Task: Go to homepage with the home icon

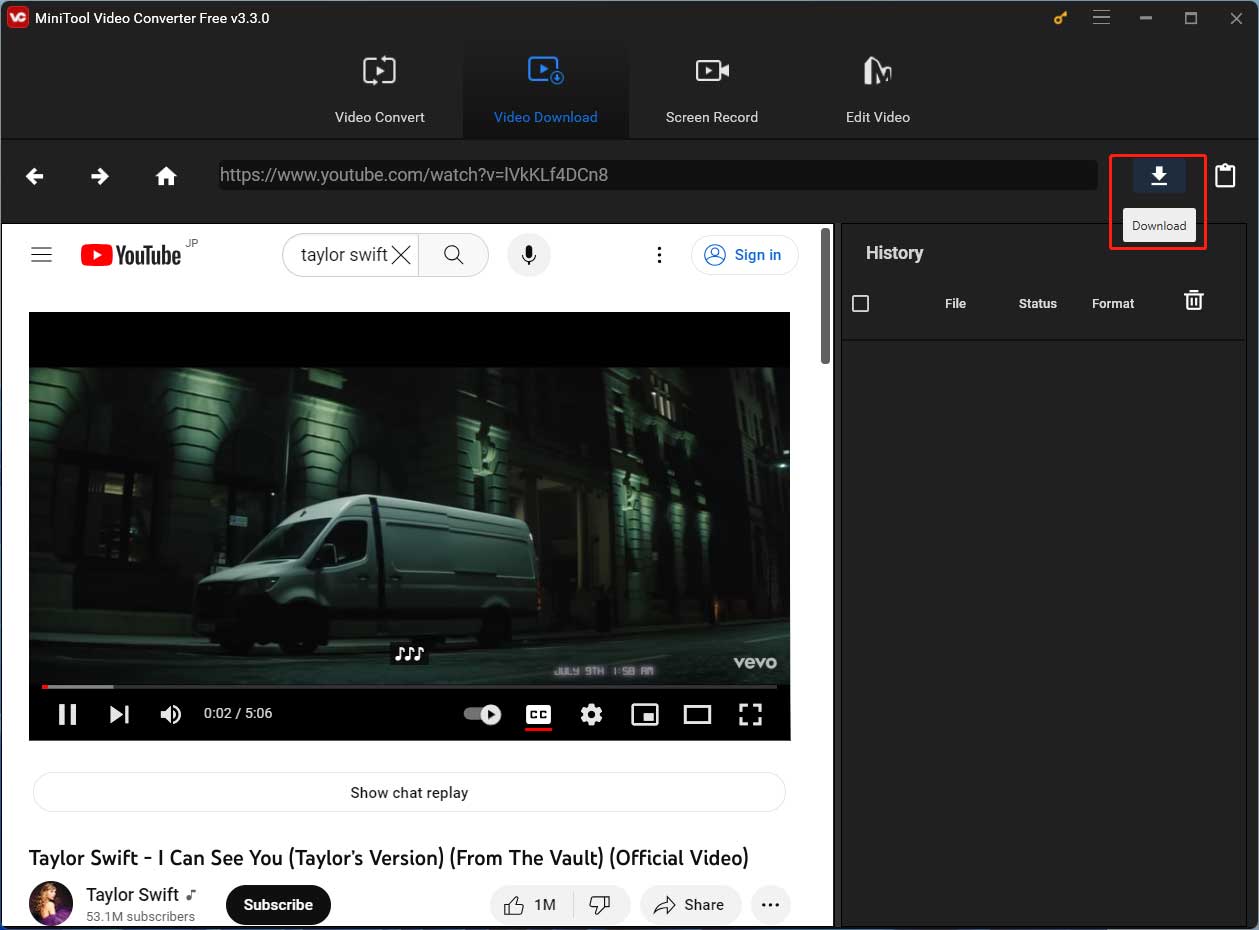Action: (166, 175)
